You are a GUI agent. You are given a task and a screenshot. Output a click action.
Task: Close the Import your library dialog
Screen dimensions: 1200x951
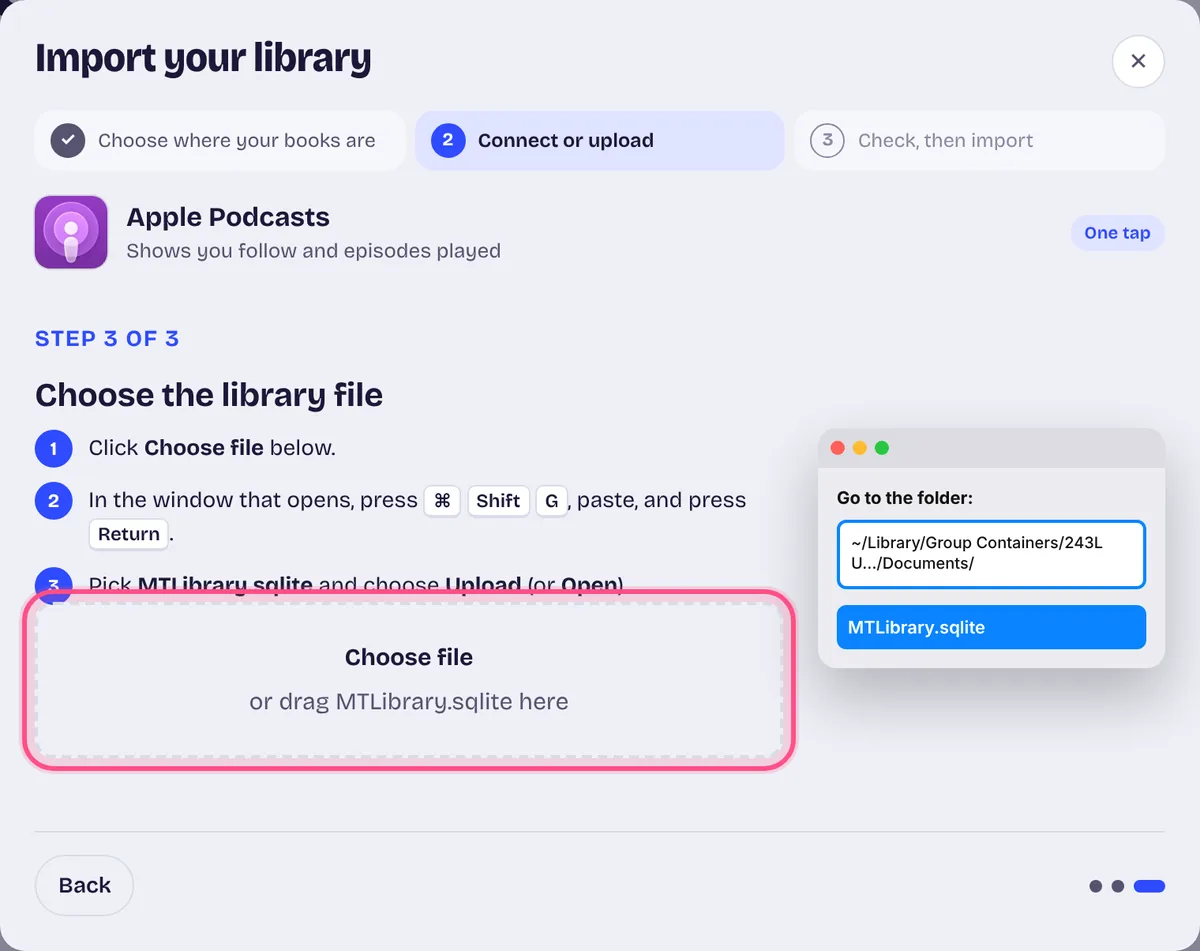pos(1138,61)
